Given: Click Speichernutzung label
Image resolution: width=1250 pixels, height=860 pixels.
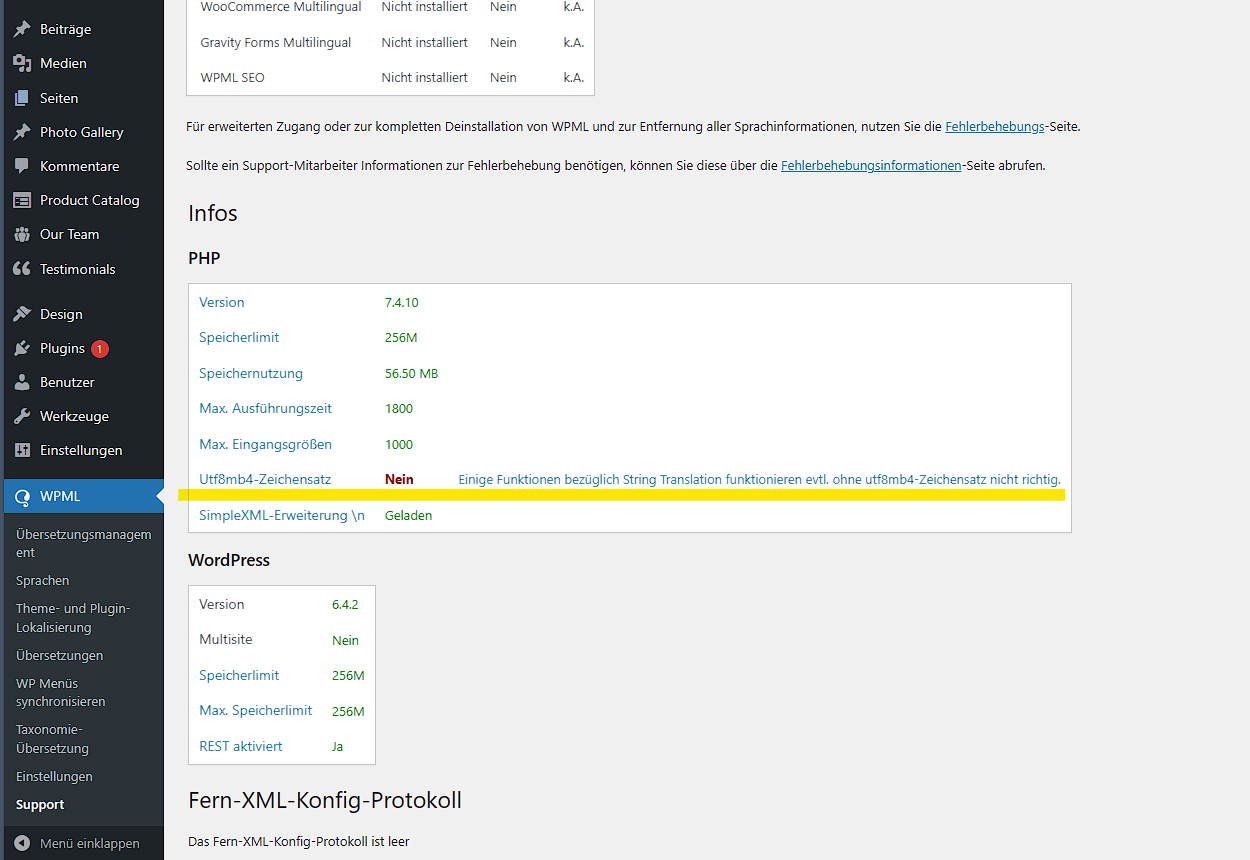Looking at the screenshot, I should pyautogui.click(x=251, y=374).
